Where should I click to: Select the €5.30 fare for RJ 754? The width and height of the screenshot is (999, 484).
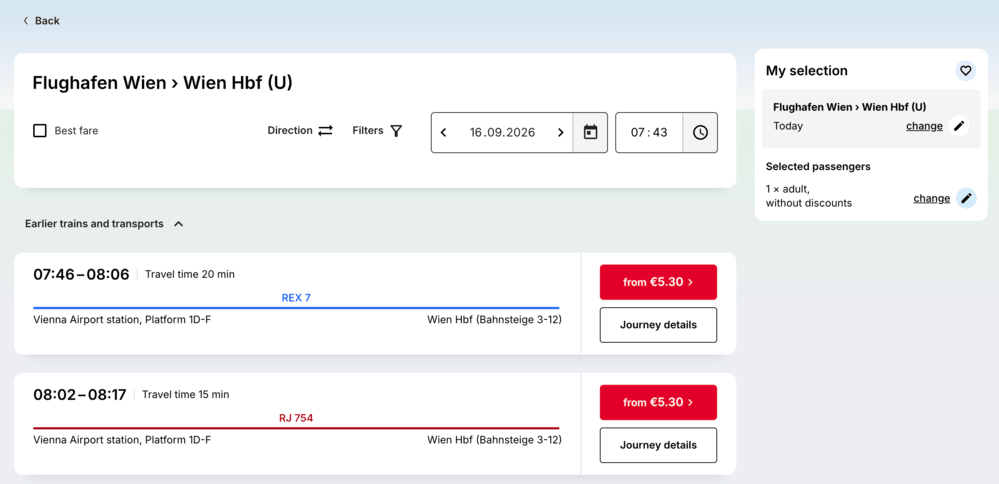pyautogui.click(x=658, y=402)
